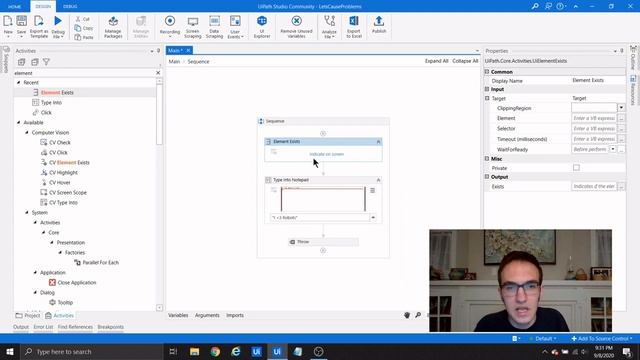Click Add To Source Control
Screen dimensions: 640x360
click(602, 339)
